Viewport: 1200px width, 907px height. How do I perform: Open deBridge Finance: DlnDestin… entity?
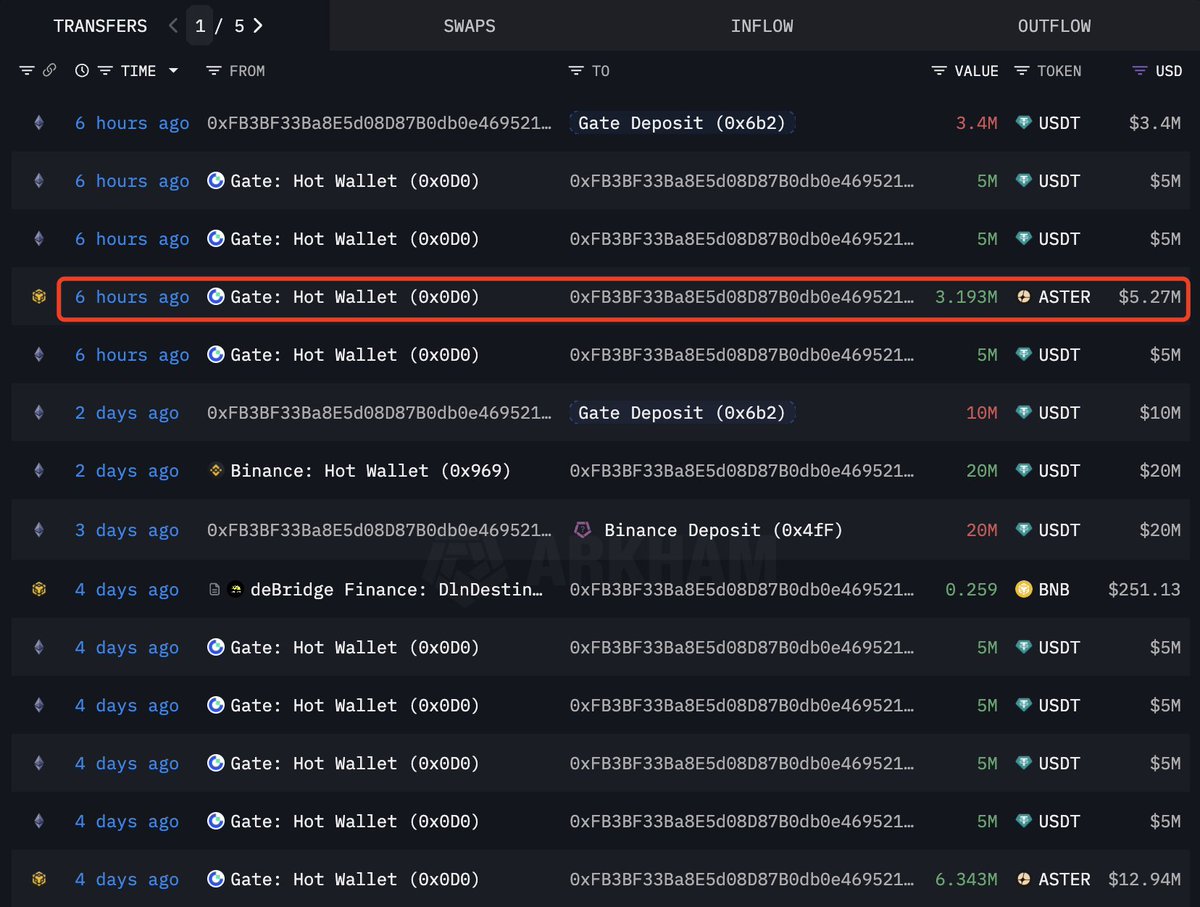[x=396, y=589]
